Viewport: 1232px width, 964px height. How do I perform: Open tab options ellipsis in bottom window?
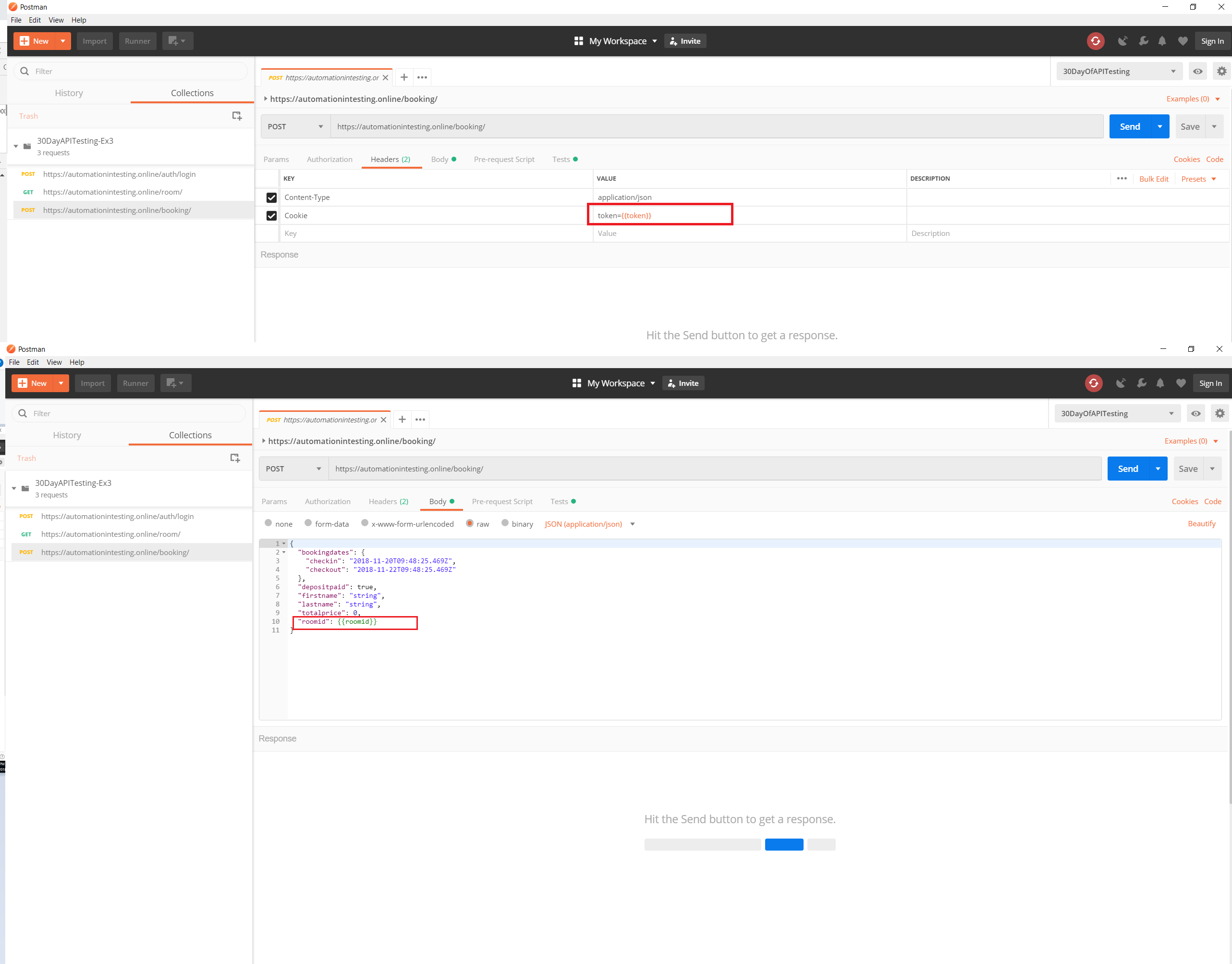pyautogui.click(x=420, y=420)
